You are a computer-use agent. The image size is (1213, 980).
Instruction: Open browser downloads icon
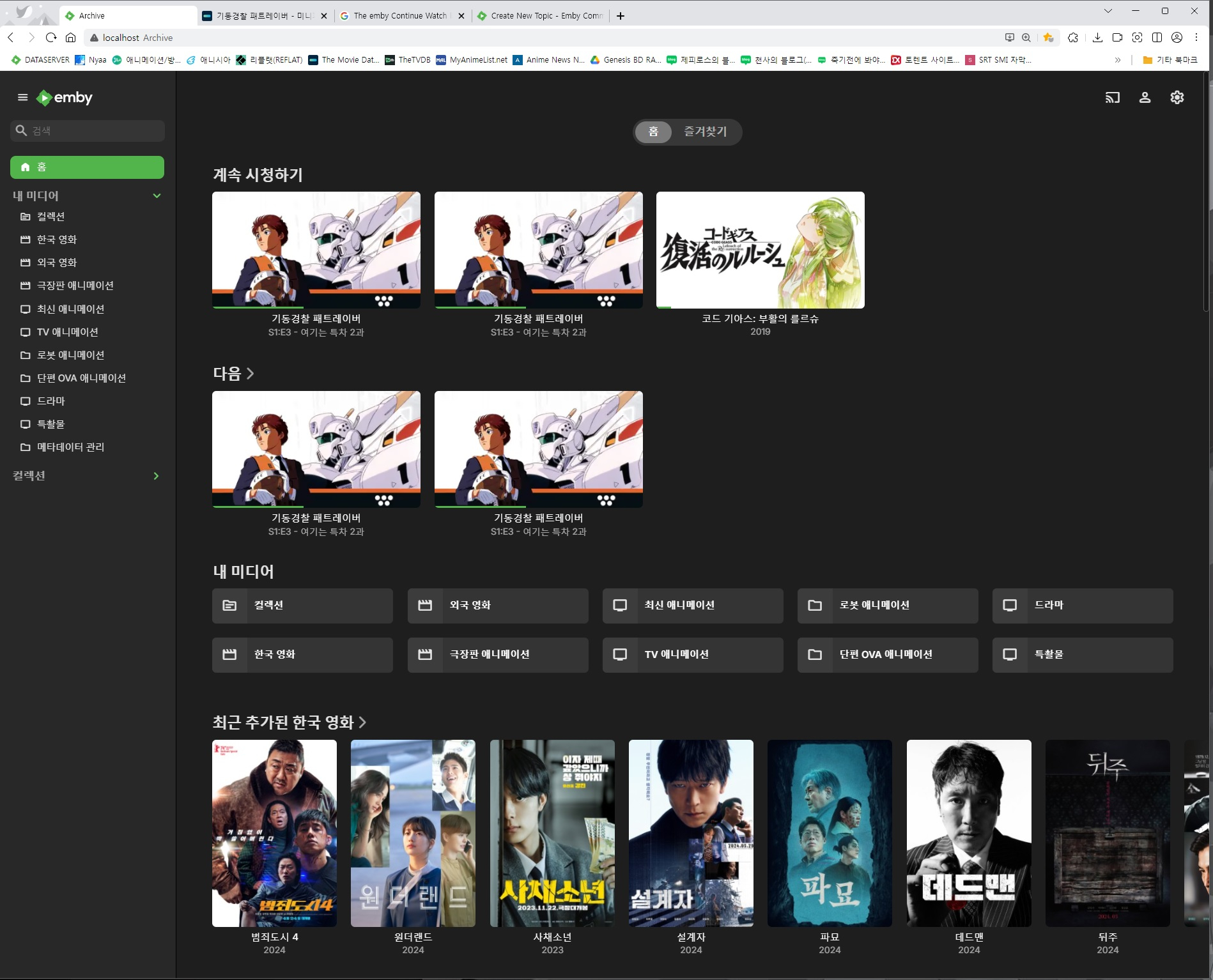(1097, 38)
